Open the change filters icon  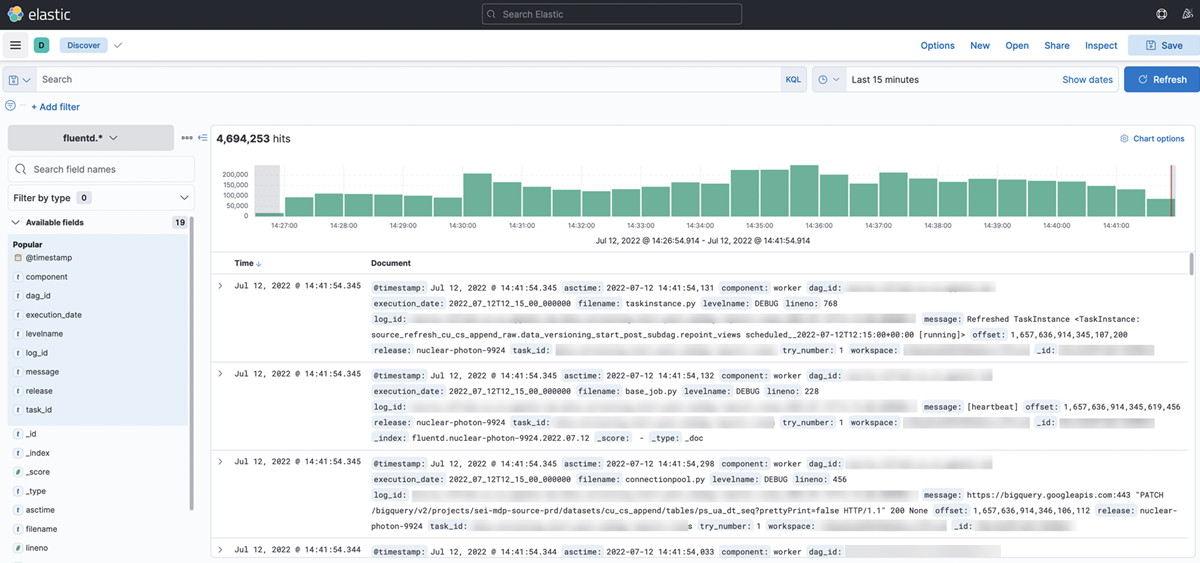pos(11,106)
